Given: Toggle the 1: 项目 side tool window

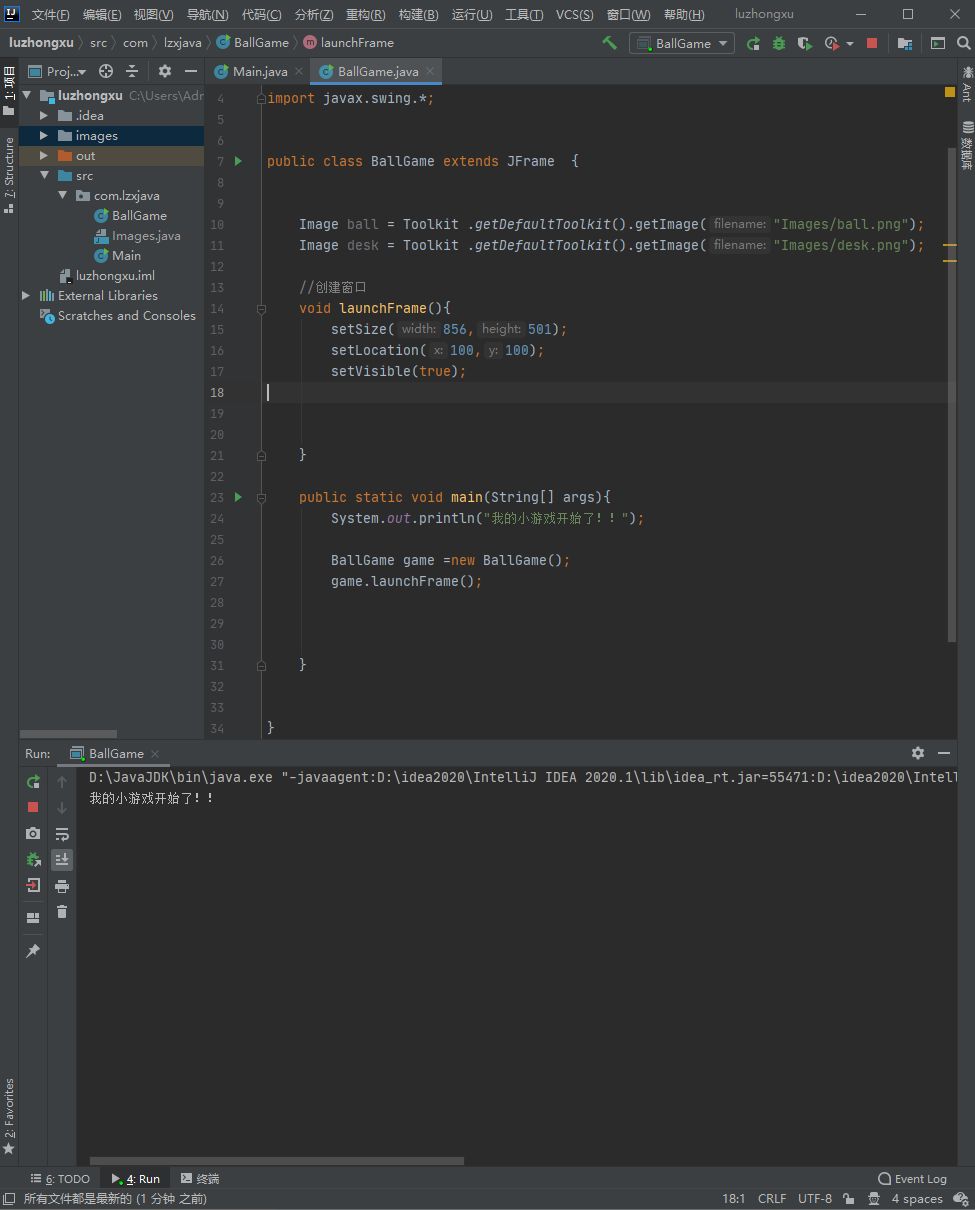Looking at the screenshot, I should click(9, 91).
